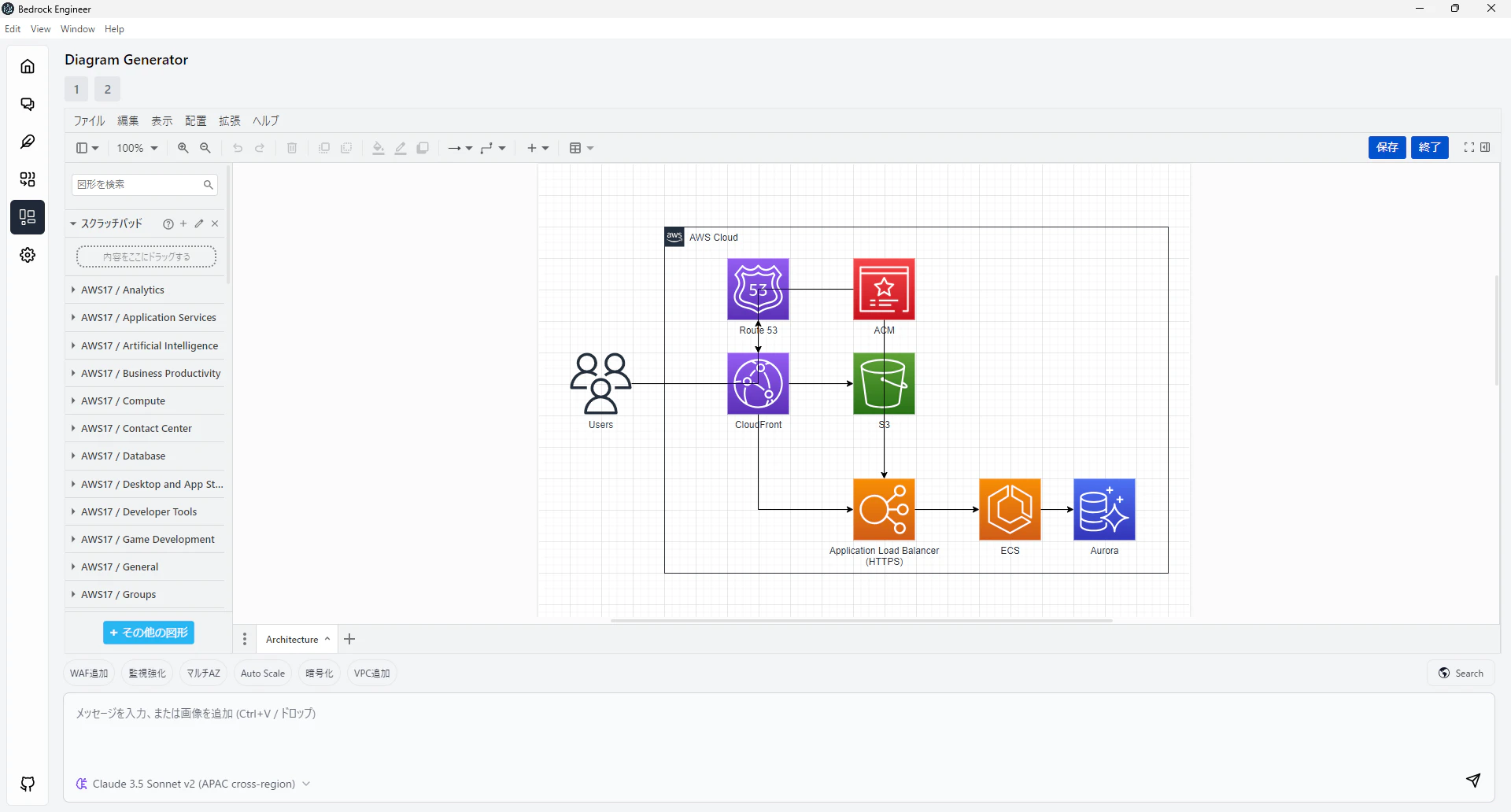Toggle the Shadow toolbar icon
Viewport: 1511px width, 812px height.
423,148
